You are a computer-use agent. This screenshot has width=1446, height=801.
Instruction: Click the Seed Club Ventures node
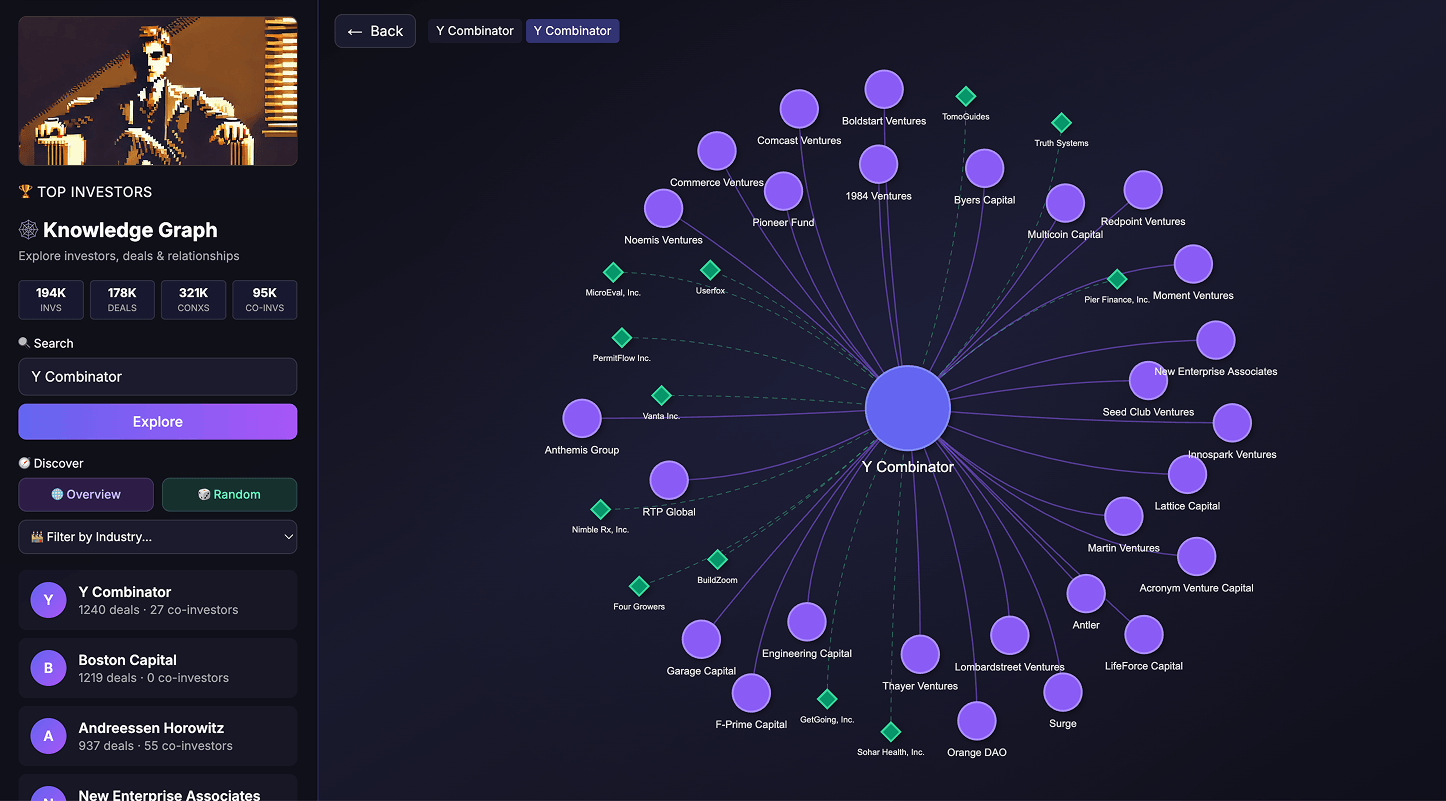point(1148,380)
